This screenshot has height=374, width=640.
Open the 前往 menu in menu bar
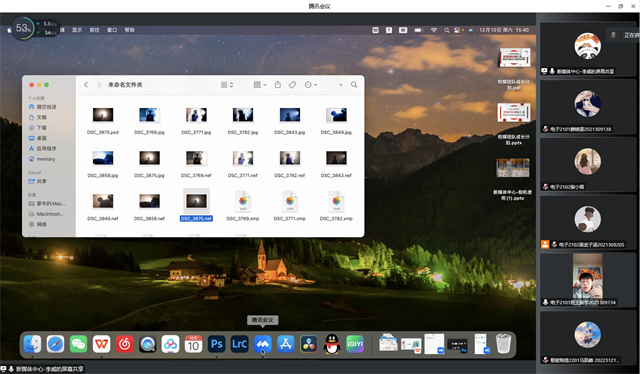coord(94,30)
